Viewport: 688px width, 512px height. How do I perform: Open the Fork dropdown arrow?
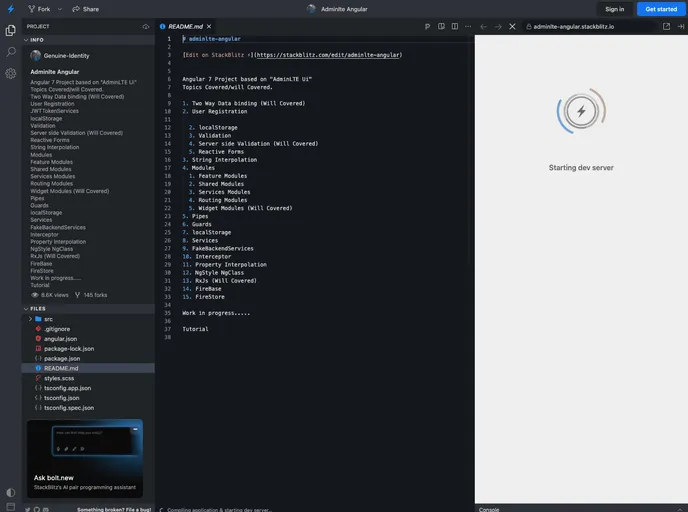point(60,9)
